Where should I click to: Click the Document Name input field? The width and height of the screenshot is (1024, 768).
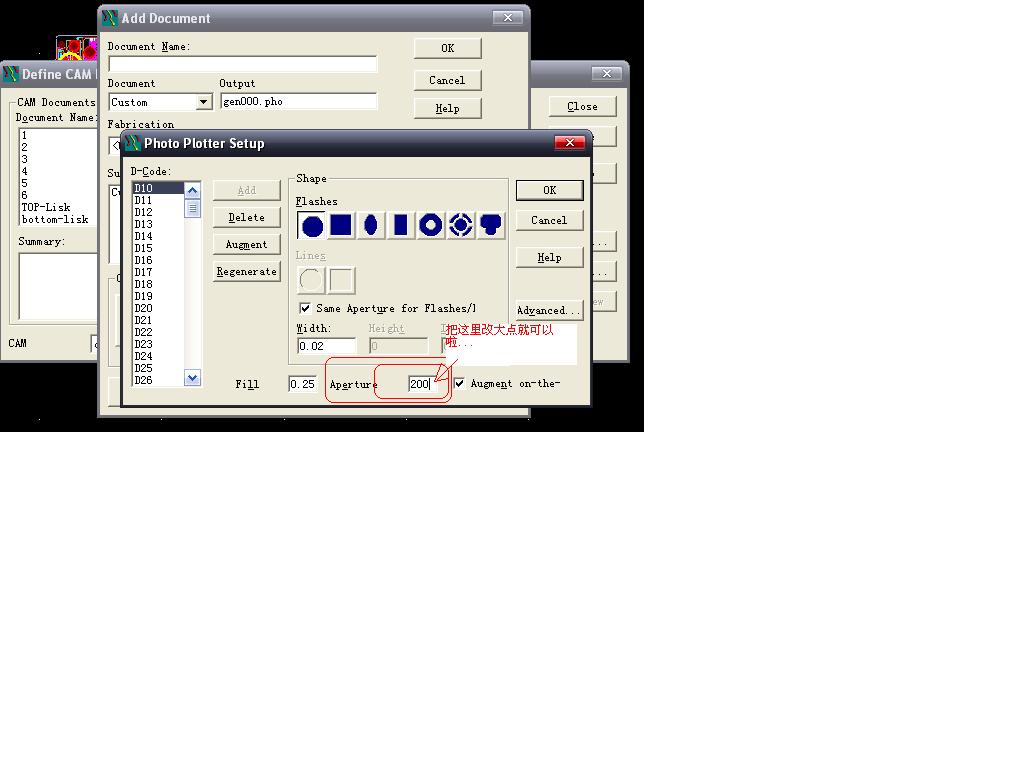tap(243, 64)
